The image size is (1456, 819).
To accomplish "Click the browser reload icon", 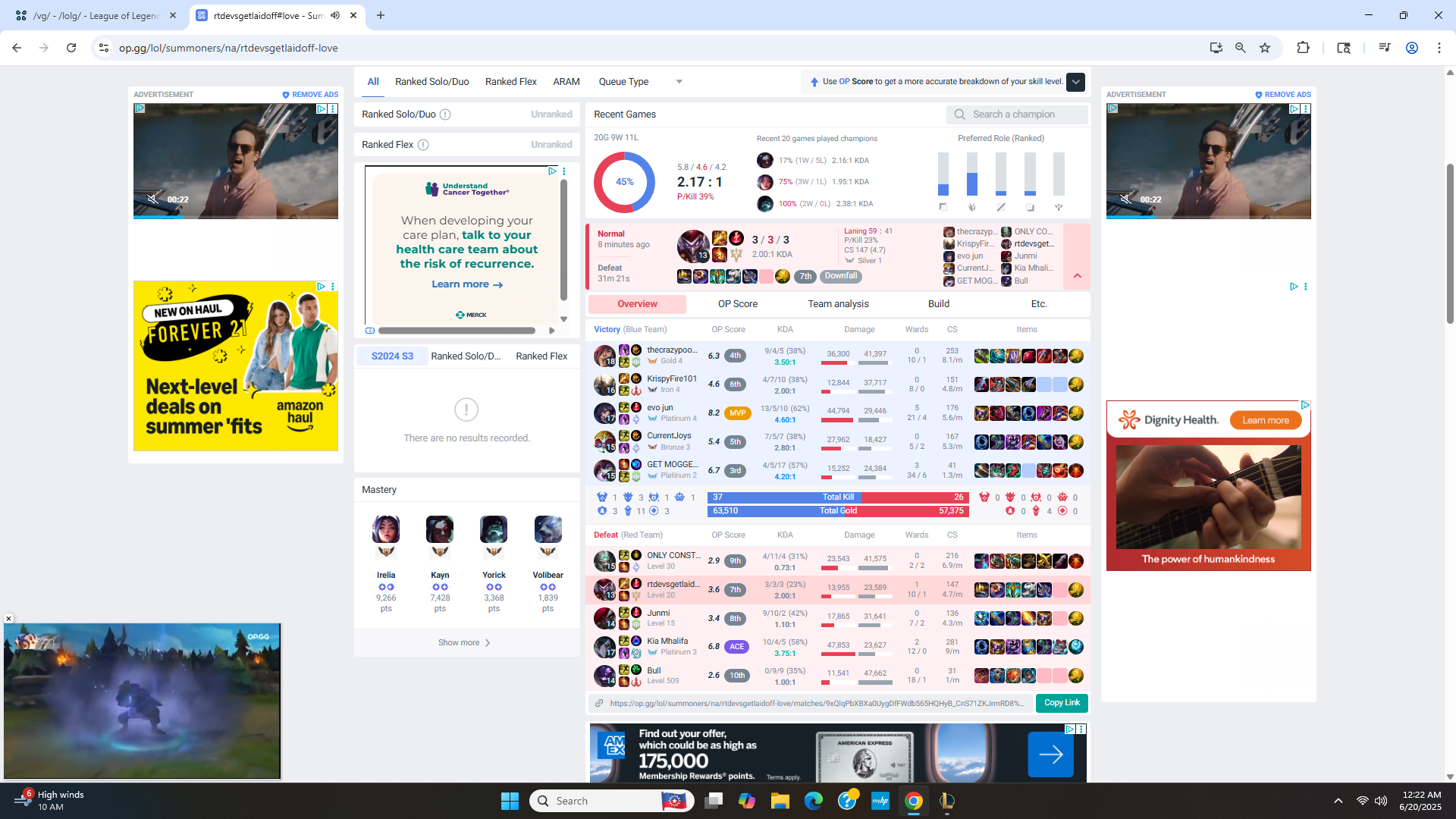I will click(71, 48).
